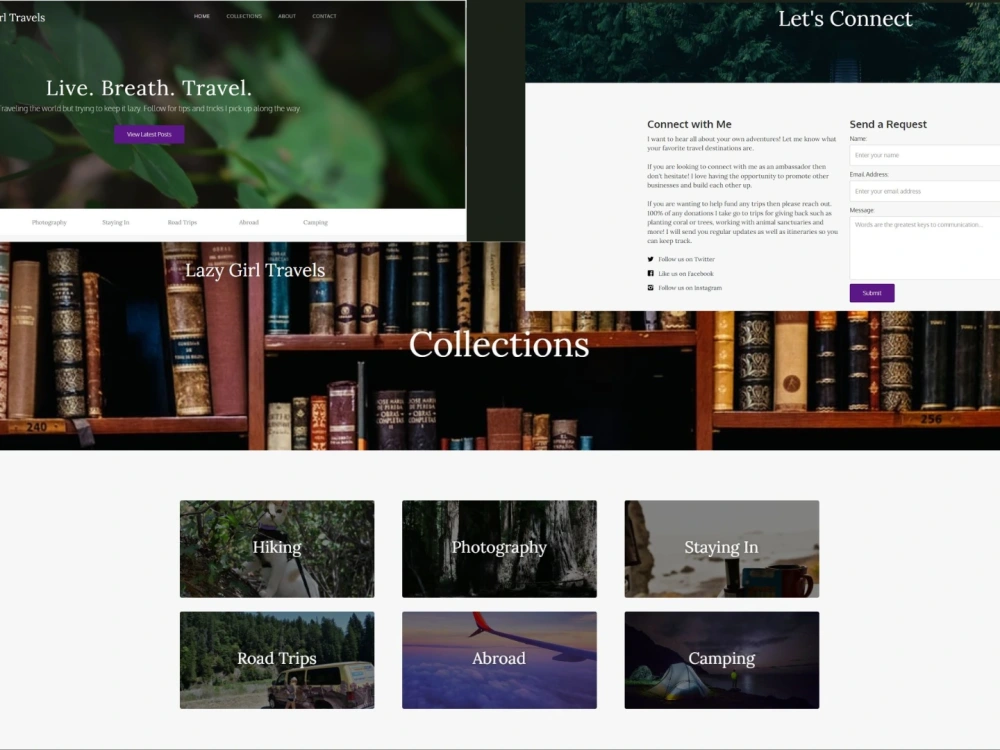Click the Connect with Me heading
Viewport: 1000px width, 750px height.
689,124
